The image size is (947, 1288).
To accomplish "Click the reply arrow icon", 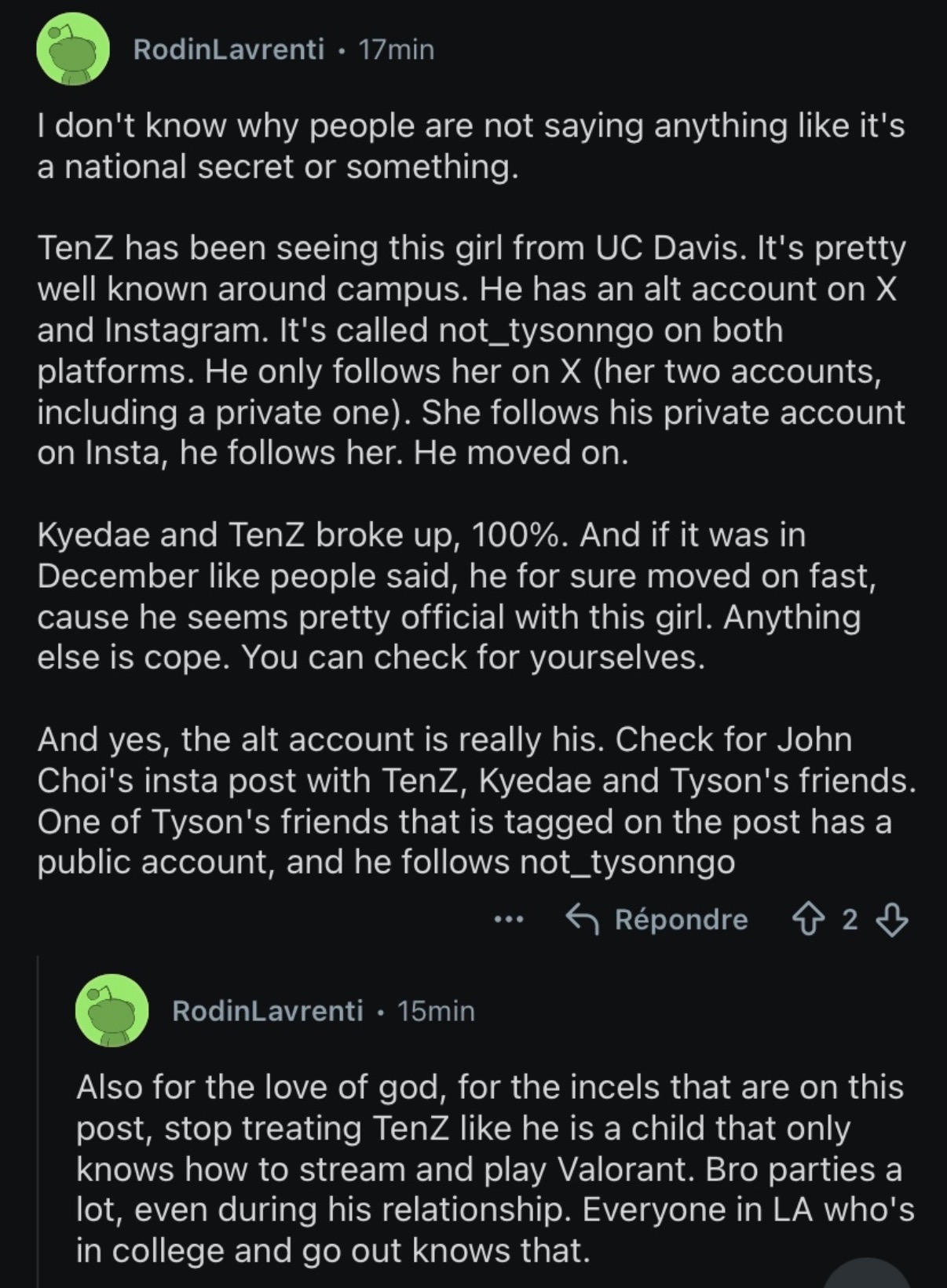I will coord(583,918).
